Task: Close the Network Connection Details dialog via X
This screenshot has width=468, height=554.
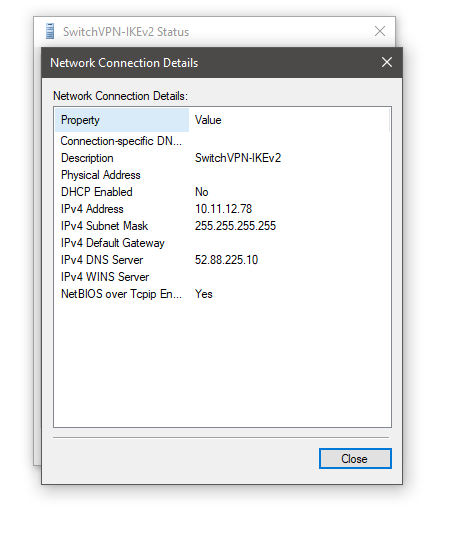Action: pos(387,62)
